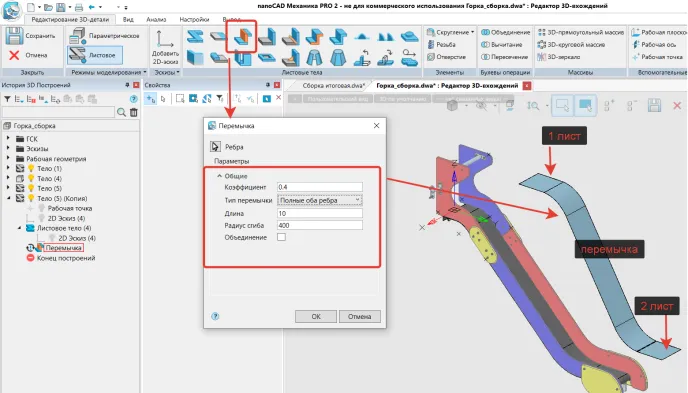Toggle visibility bulb of Рабочая точка
Image resolution: width=688 pixels, height=393 pixels.
point(42,208)
